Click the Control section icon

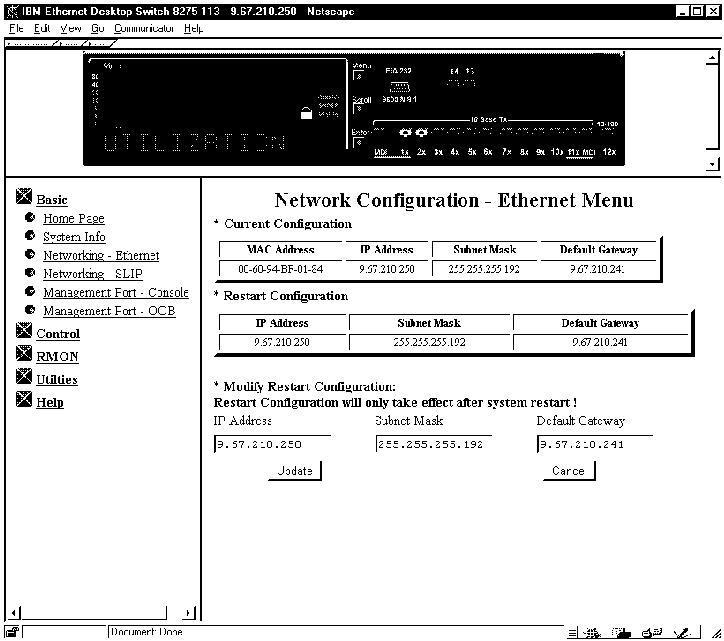[25, 332]
